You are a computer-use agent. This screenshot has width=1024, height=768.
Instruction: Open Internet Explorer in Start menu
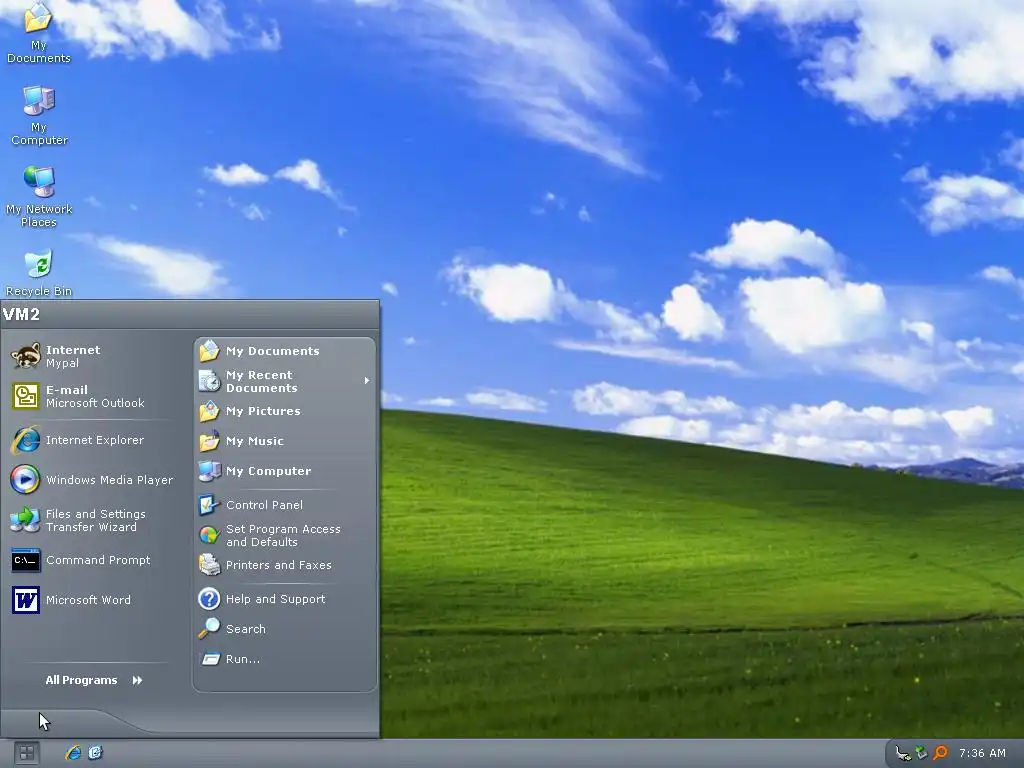tap(91, 440)
